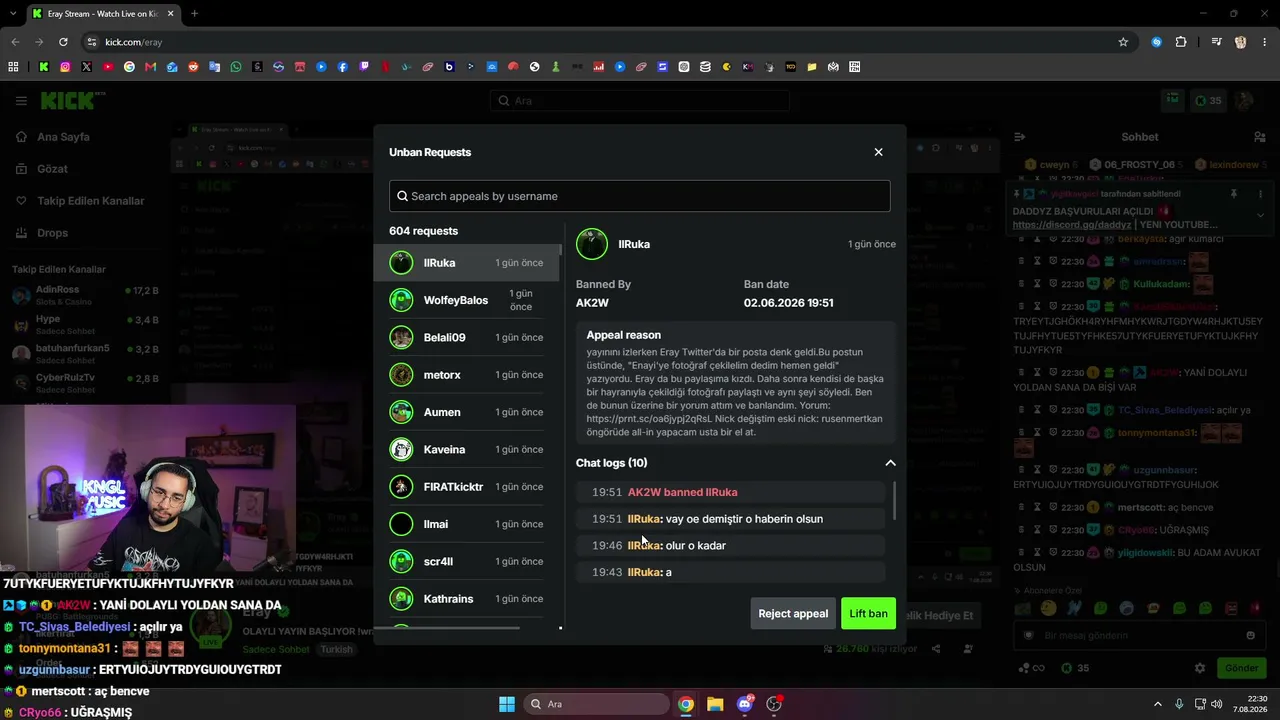Open the X (Twitter) bookmark
The image size is (1280, 720).
point(87,67)
